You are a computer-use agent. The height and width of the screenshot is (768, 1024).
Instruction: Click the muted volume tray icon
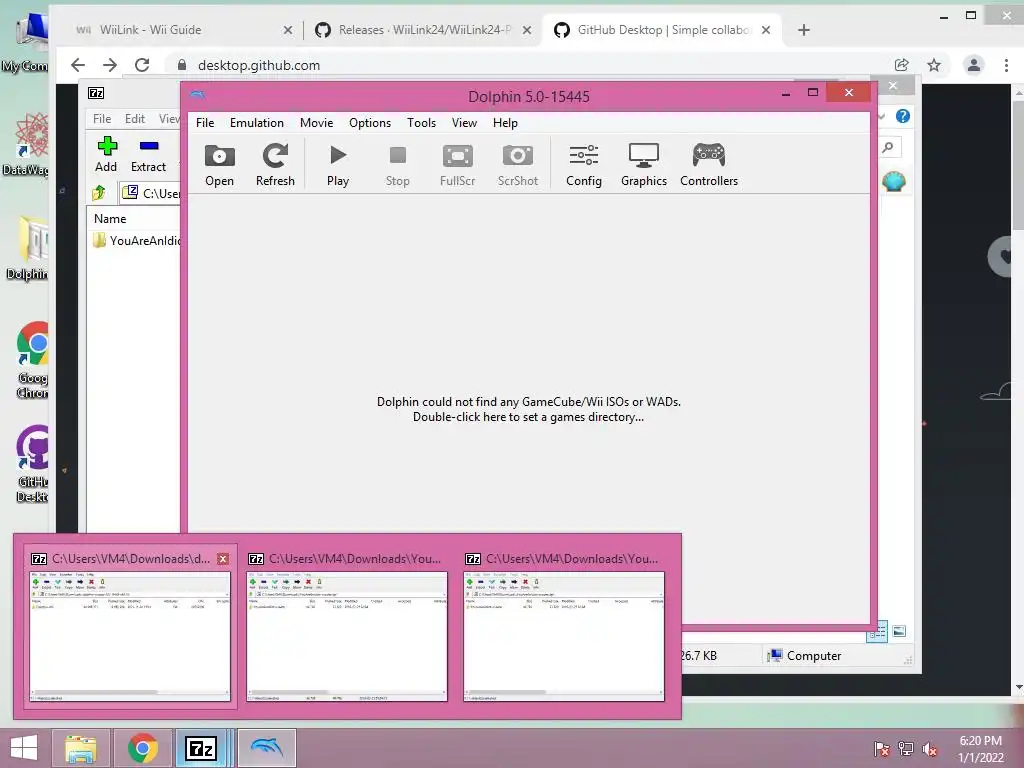click(x=929, y=749)
